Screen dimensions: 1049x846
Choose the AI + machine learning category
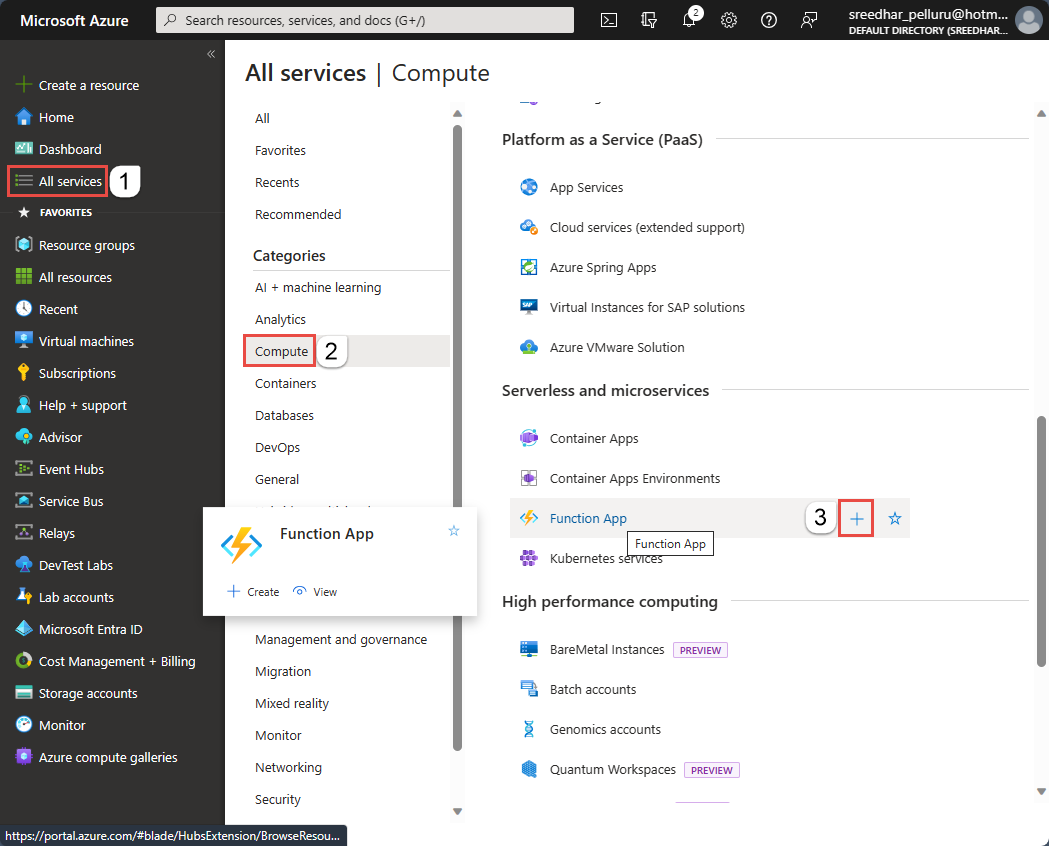[318, 288]
